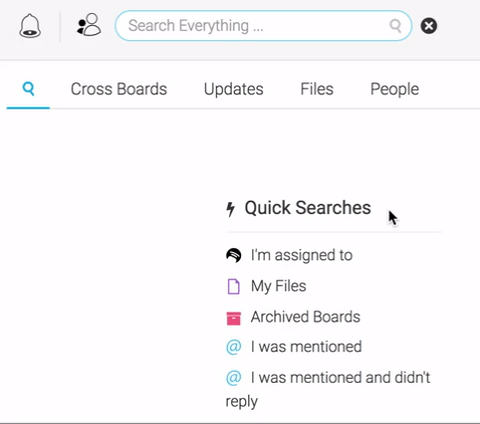Image resolution: width=480 pixels, height=424 pixels.
Task: Switch to the Updates tab
Action: pos(234,89)
